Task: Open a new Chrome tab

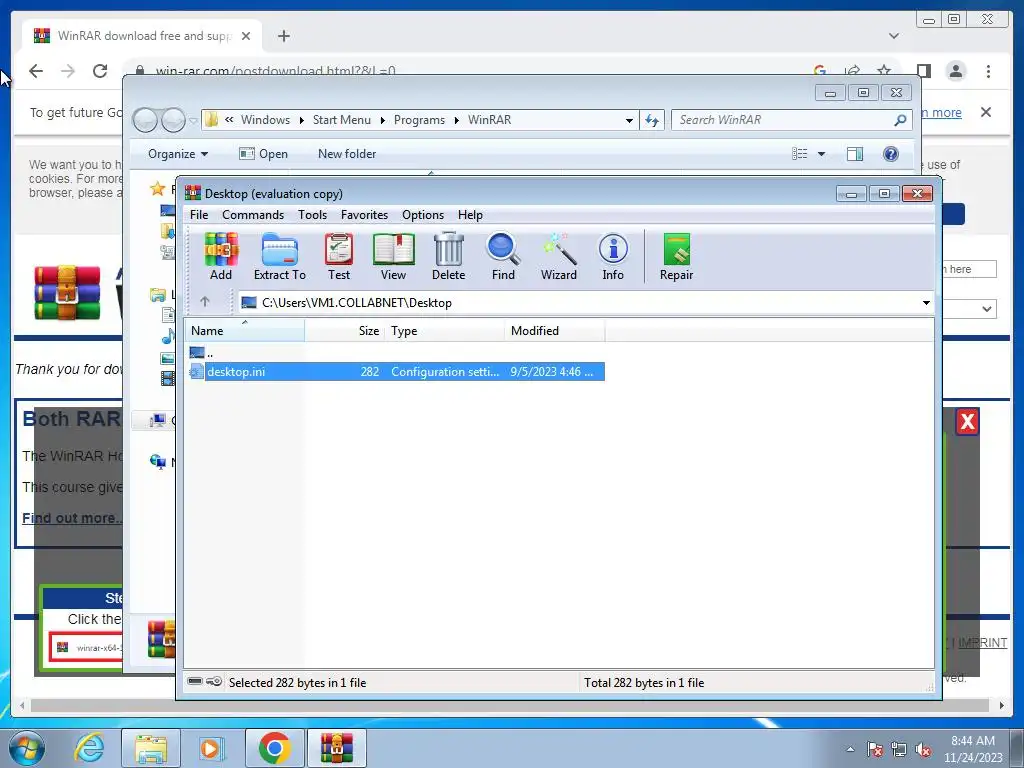Action: (283, 36)
